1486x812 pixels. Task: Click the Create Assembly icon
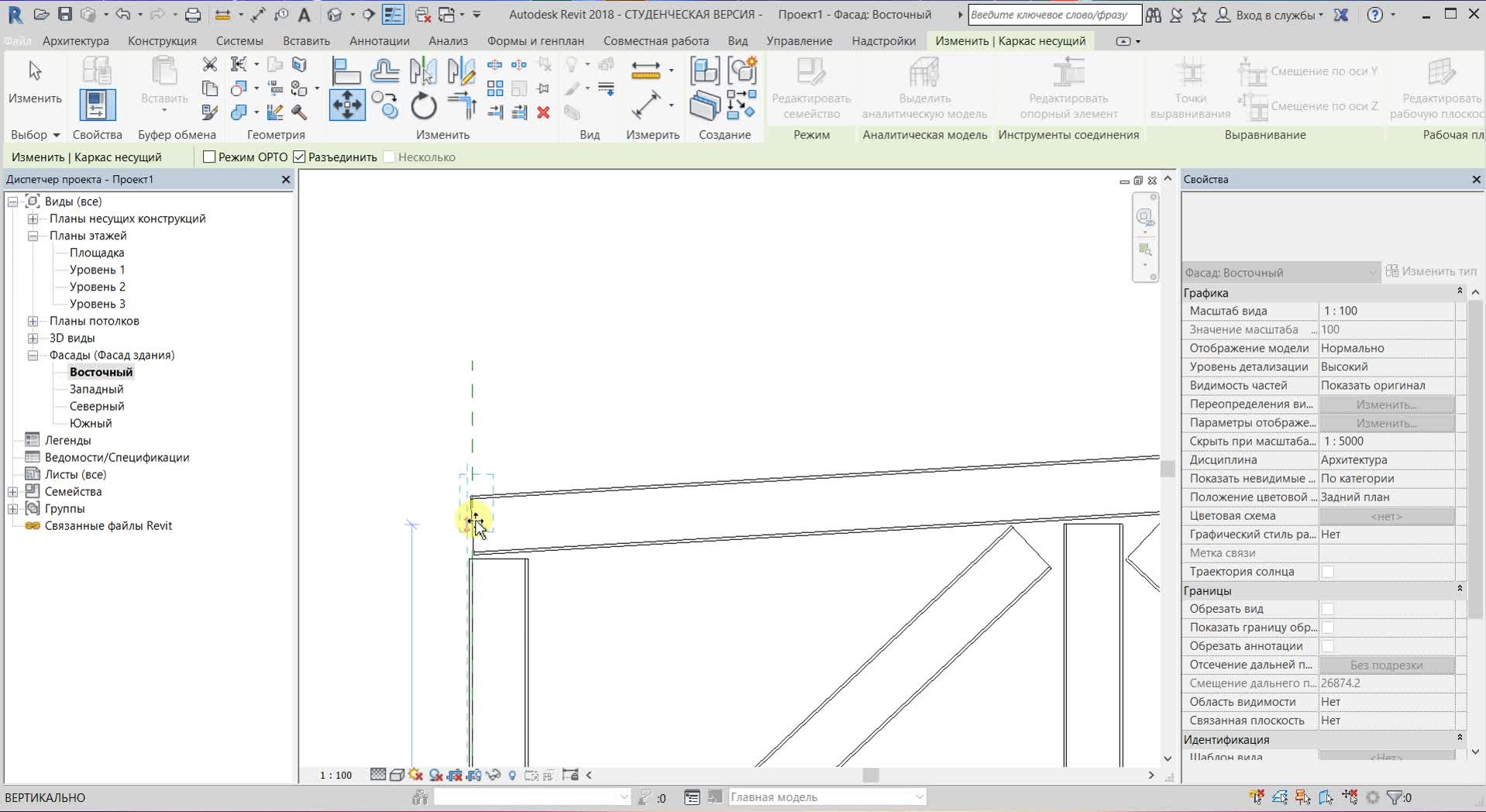tap(704, 71)
